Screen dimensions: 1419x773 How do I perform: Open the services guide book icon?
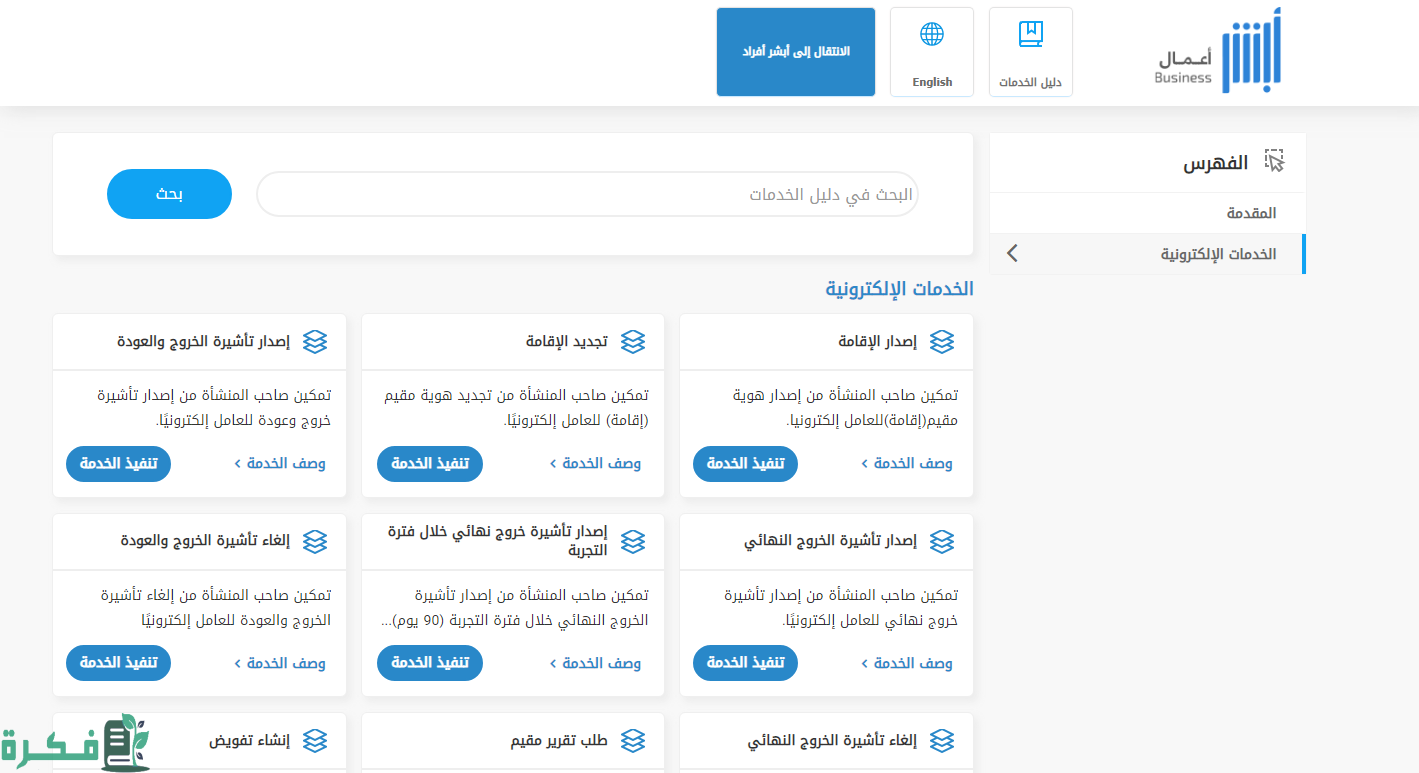(x=1030, y=34)
